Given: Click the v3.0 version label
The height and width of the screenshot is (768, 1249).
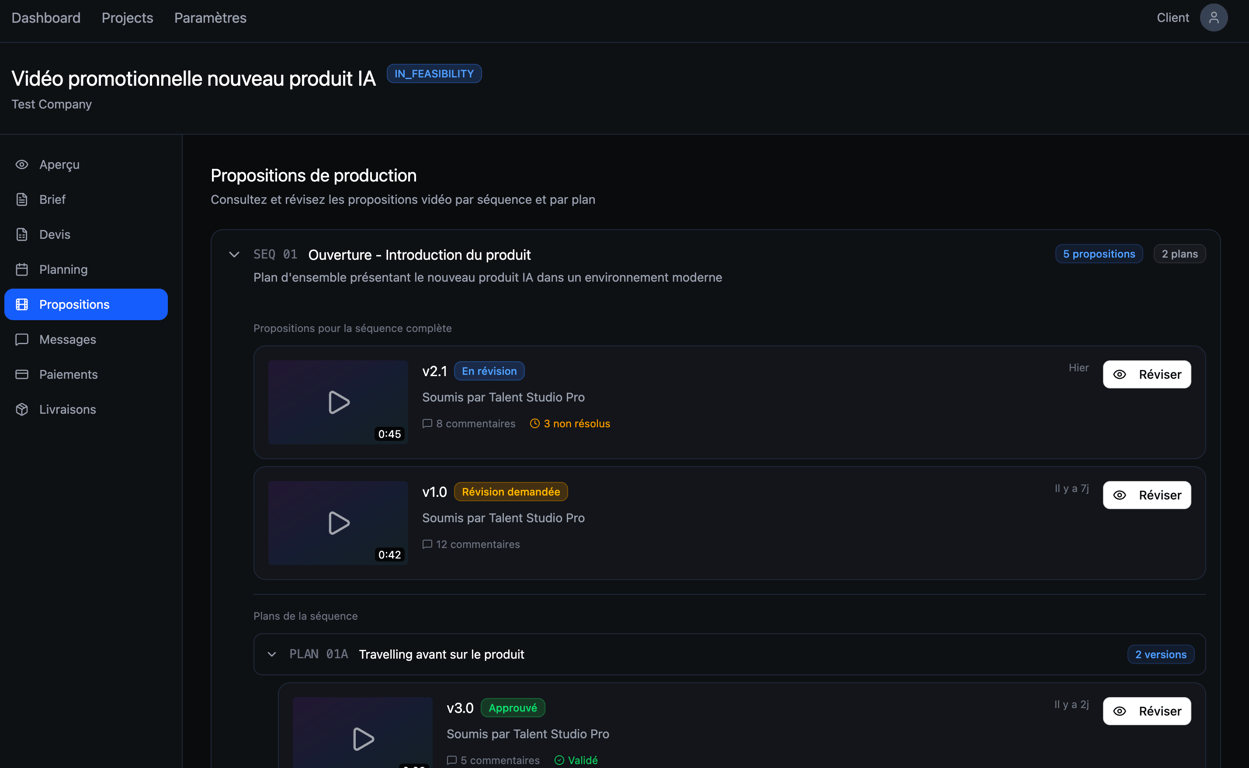Looking at the screenshot, I should pos(460,708).
